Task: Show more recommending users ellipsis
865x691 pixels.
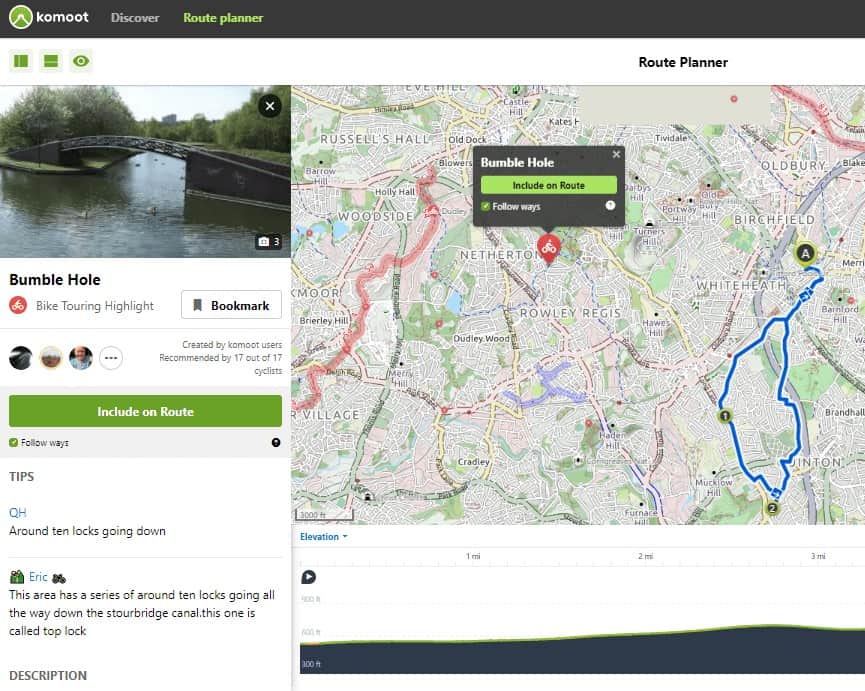Action: coord(111,358)
